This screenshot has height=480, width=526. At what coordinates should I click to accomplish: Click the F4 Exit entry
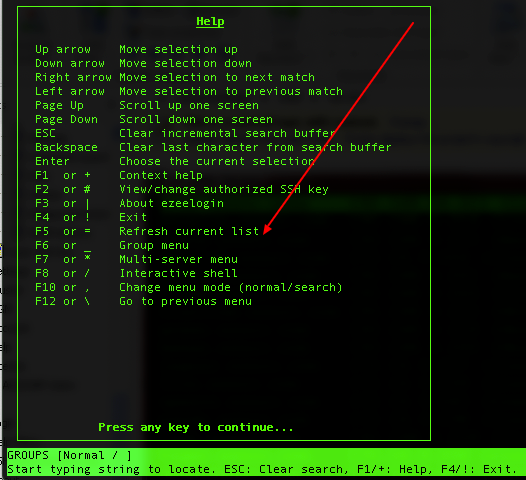click(91, 217)
